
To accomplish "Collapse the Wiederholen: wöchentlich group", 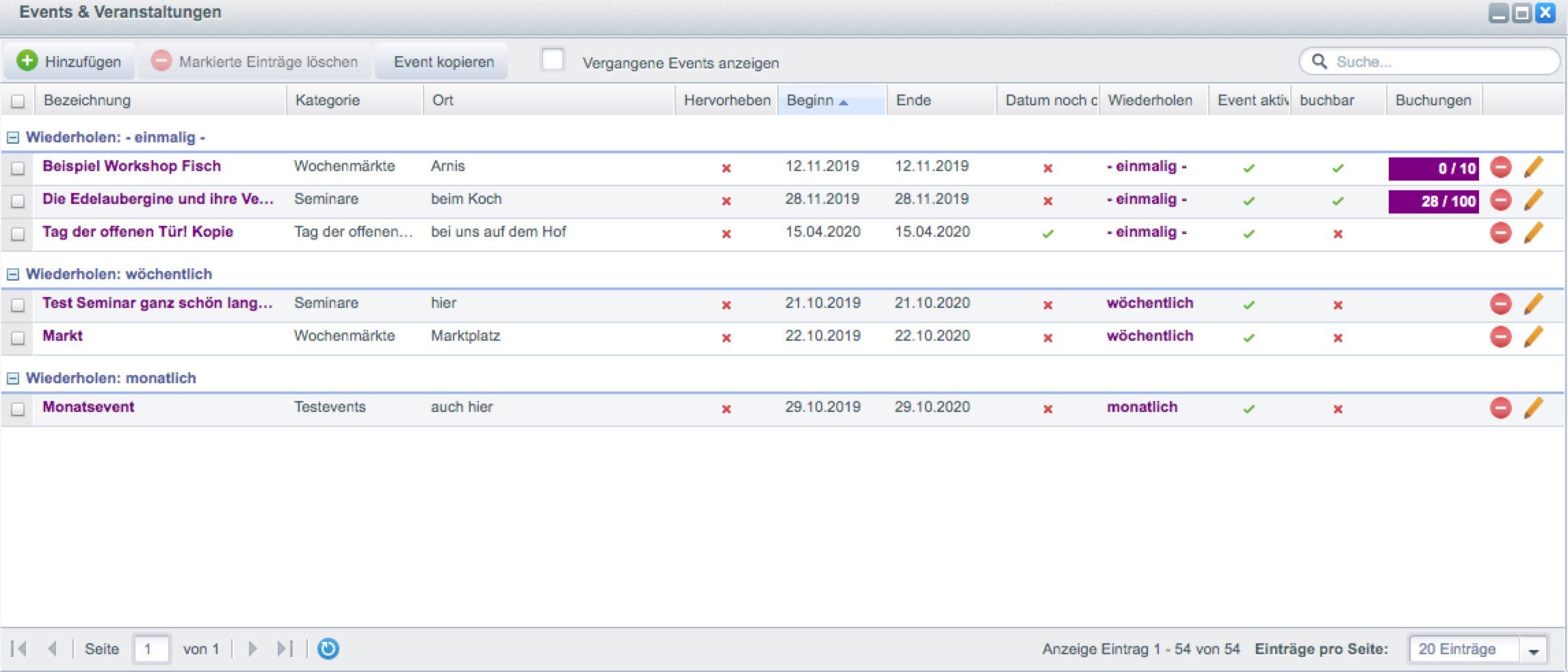I will [x=12, y=274].
